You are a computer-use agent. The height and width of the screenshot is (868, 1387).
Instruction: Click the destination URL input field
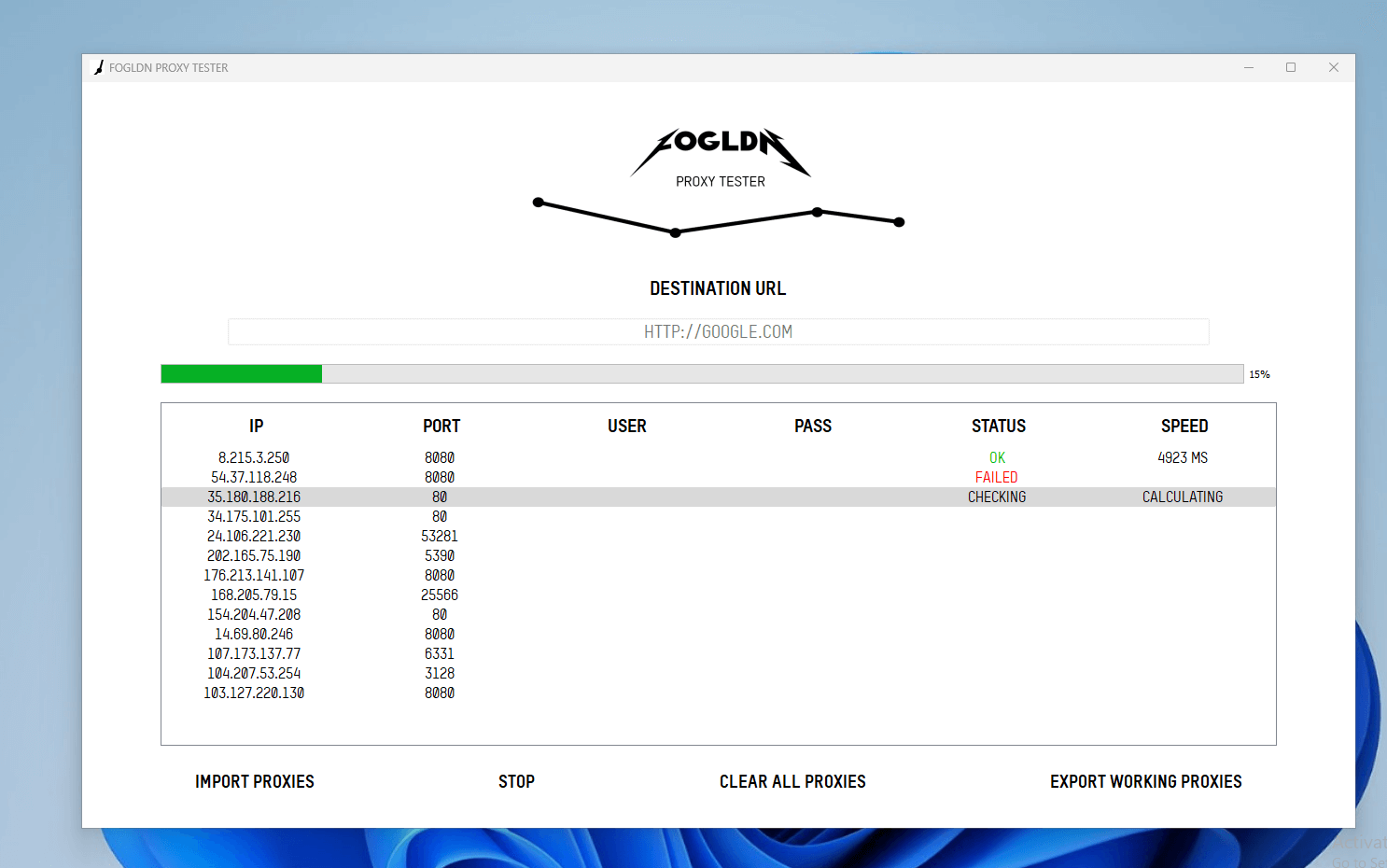point(718,331)
